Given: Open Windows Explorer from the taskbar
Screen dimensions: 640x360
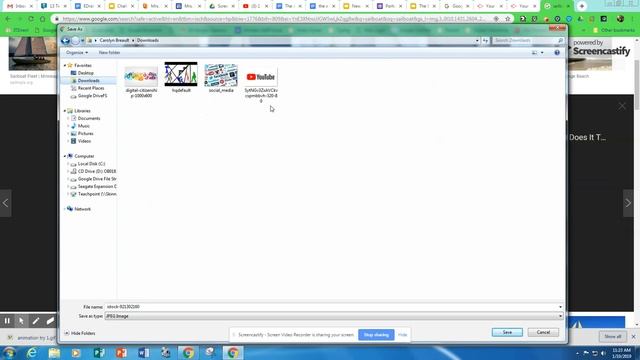Looking at the screenshot, I should pyautogui.click(x=54, y=353).
